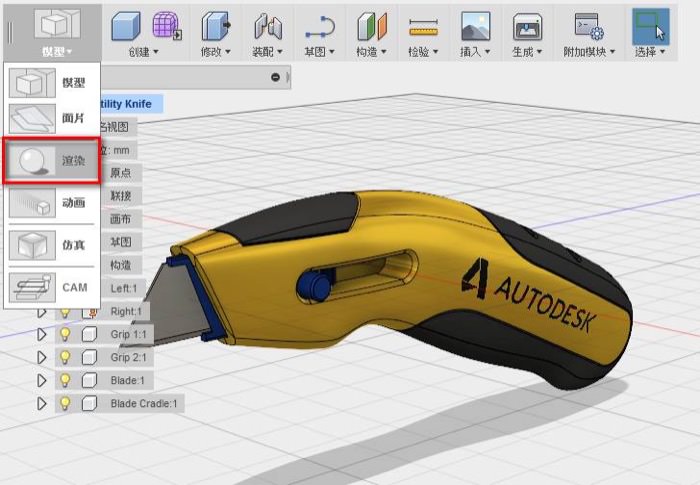Select the Blade:1 label
The width and height of the screenshot is (700, 485).
pos(127,380)
